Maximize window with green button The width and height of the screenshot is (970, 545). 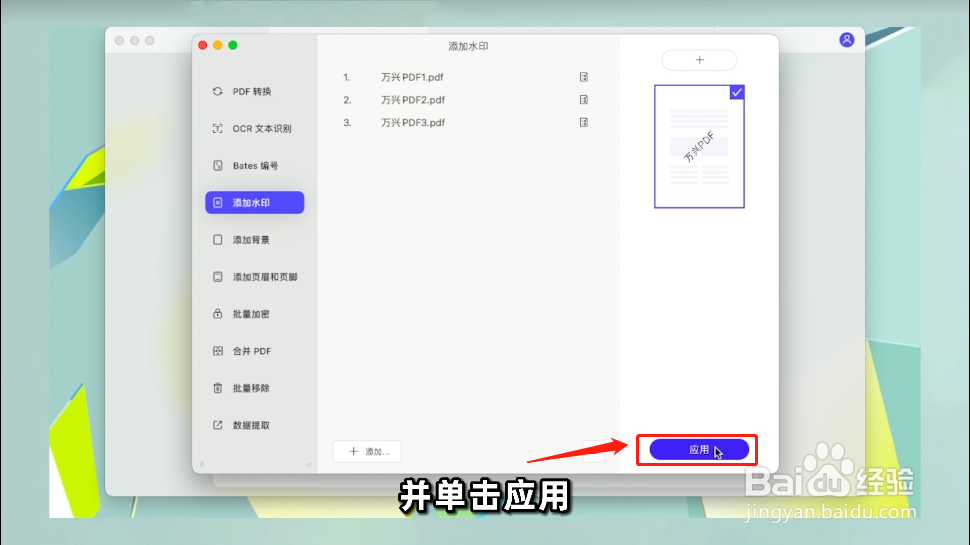coord(233,45)
